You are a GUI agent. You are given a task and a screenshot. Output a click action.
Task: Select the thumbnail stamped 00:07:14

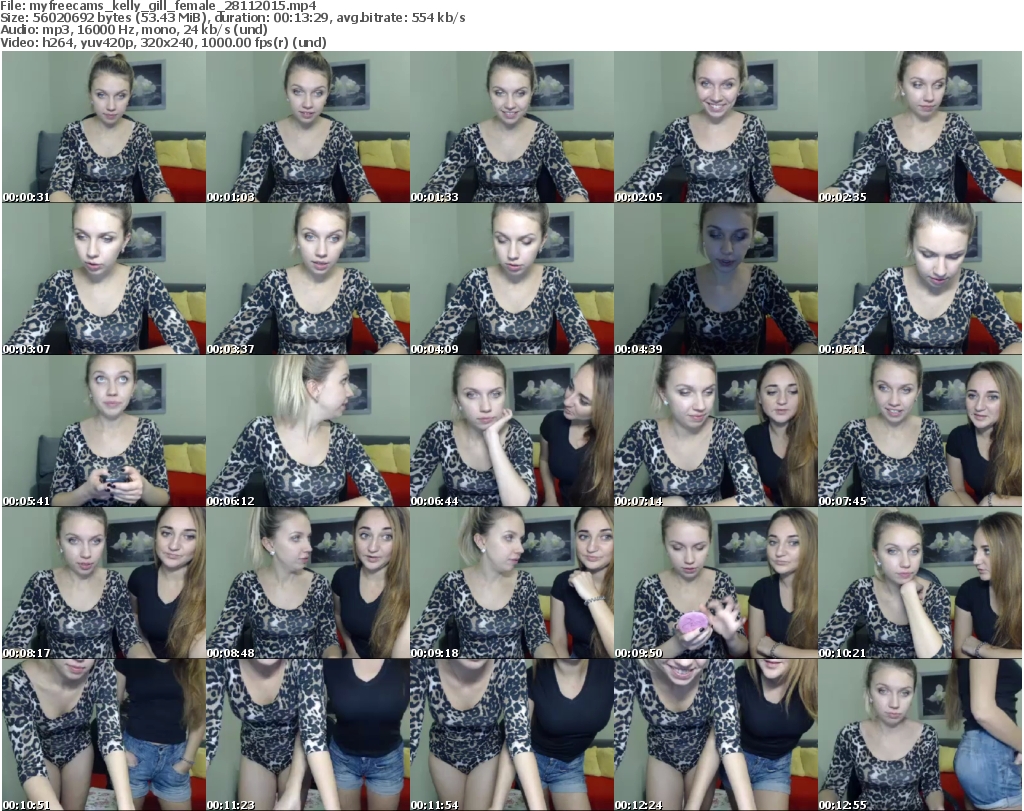coord(716,431)
